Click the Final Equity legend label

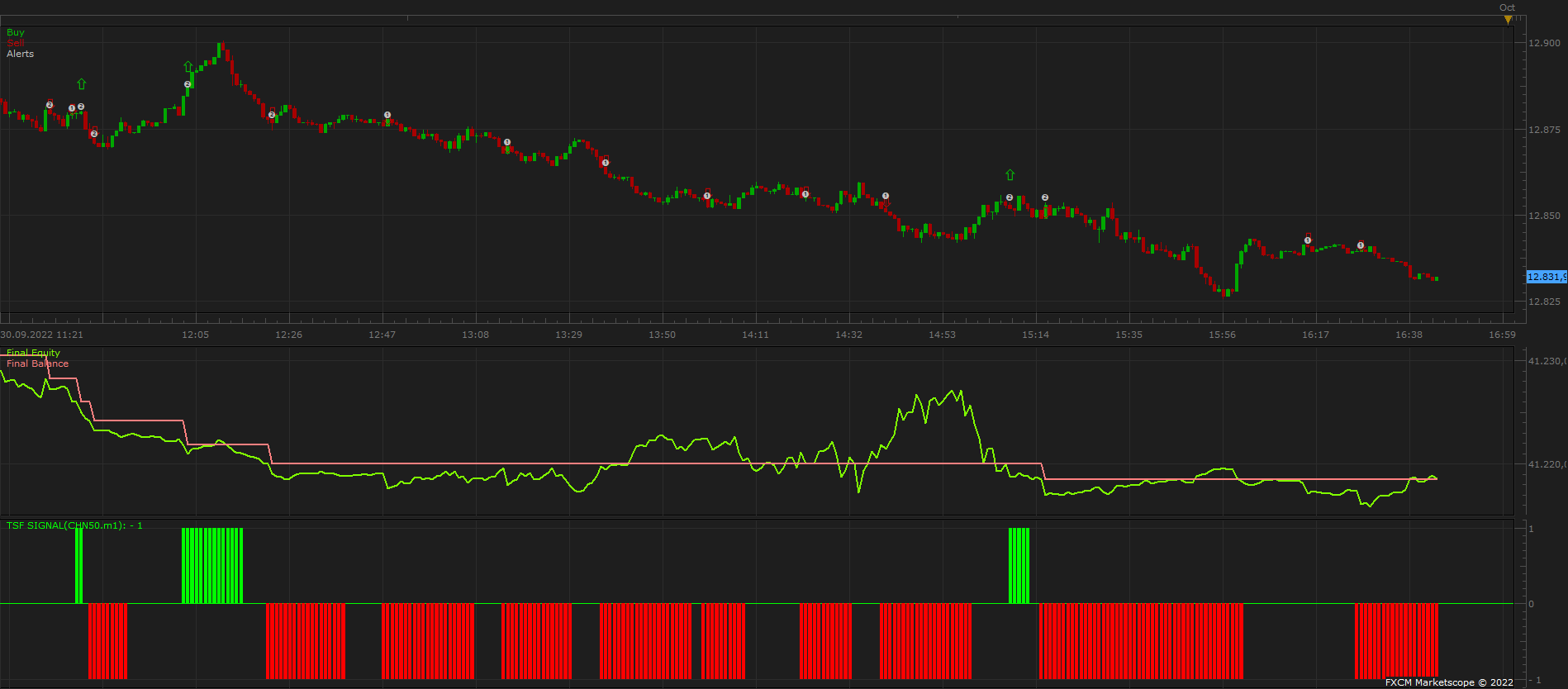pyautogui.click(x=33, y=353)
